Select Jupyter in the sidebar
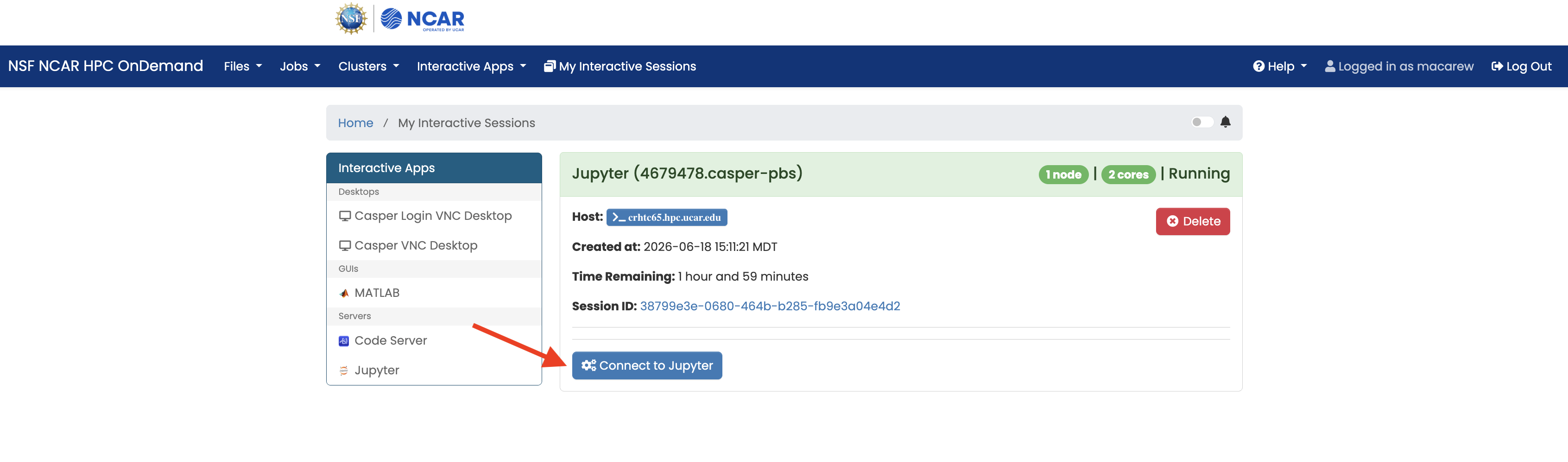Viewport: 1568px width, 462px height. 434,371
